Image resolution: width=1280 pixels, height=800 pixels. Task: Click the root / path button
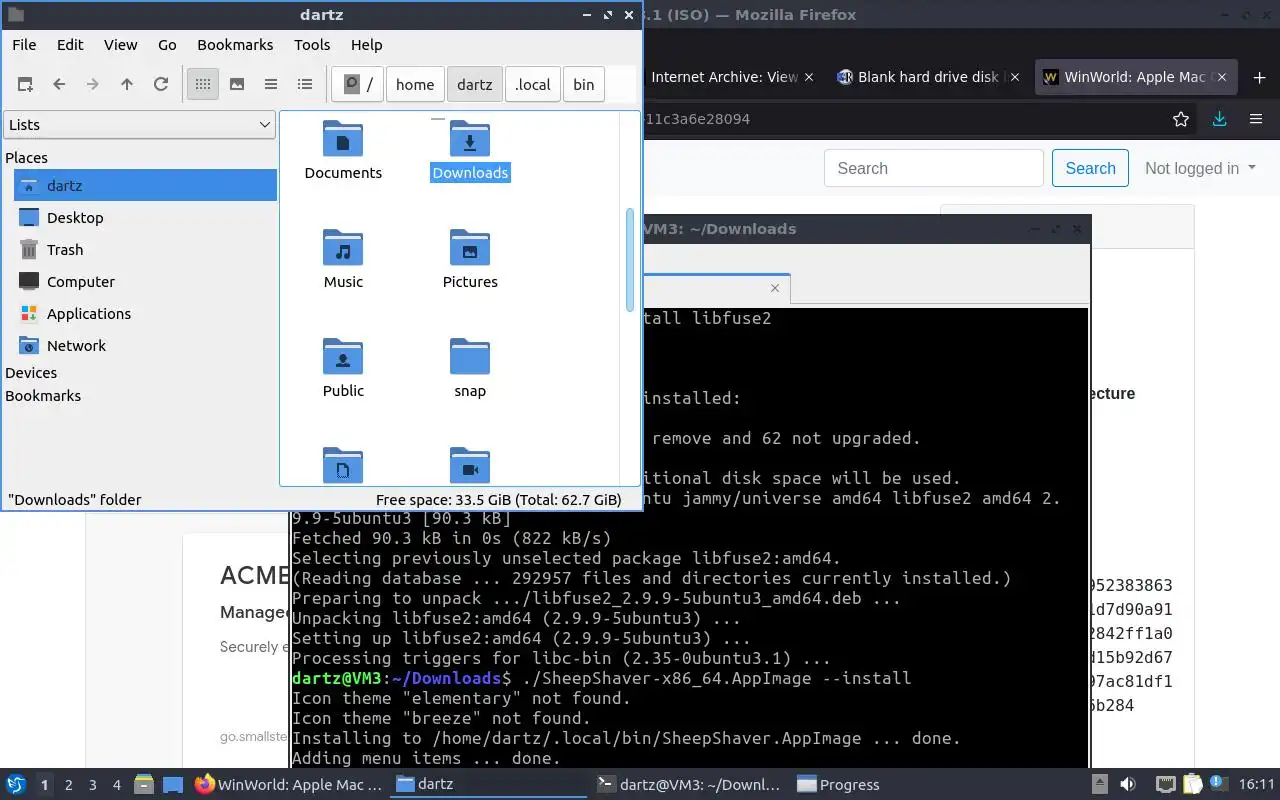coord(358,85)
